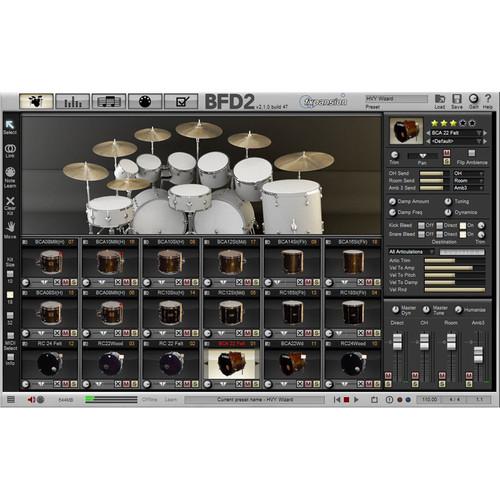Set Kick Bleed to Off

click(x=421, y=225)
